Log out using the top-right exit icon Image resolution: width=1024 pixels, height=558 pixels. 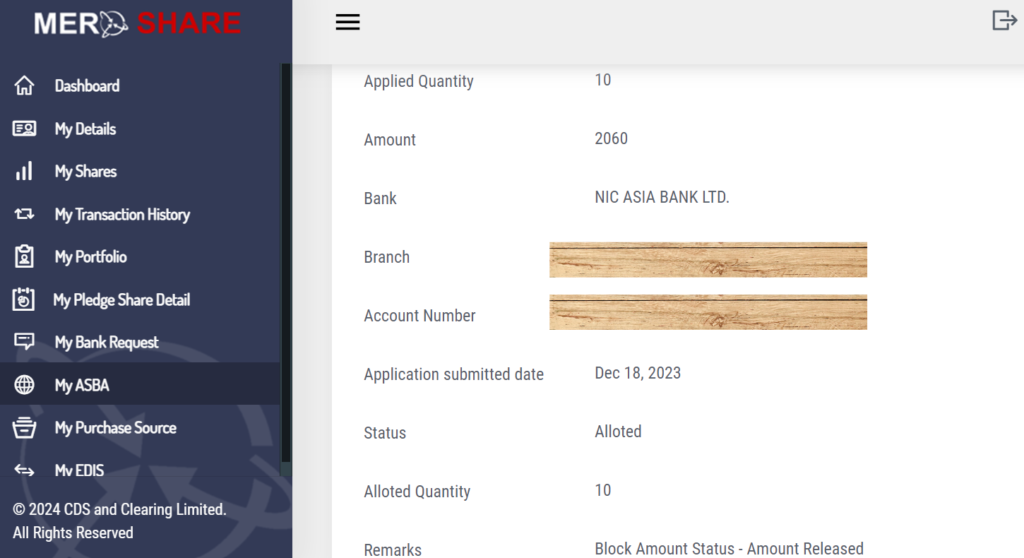[1004, 20]
